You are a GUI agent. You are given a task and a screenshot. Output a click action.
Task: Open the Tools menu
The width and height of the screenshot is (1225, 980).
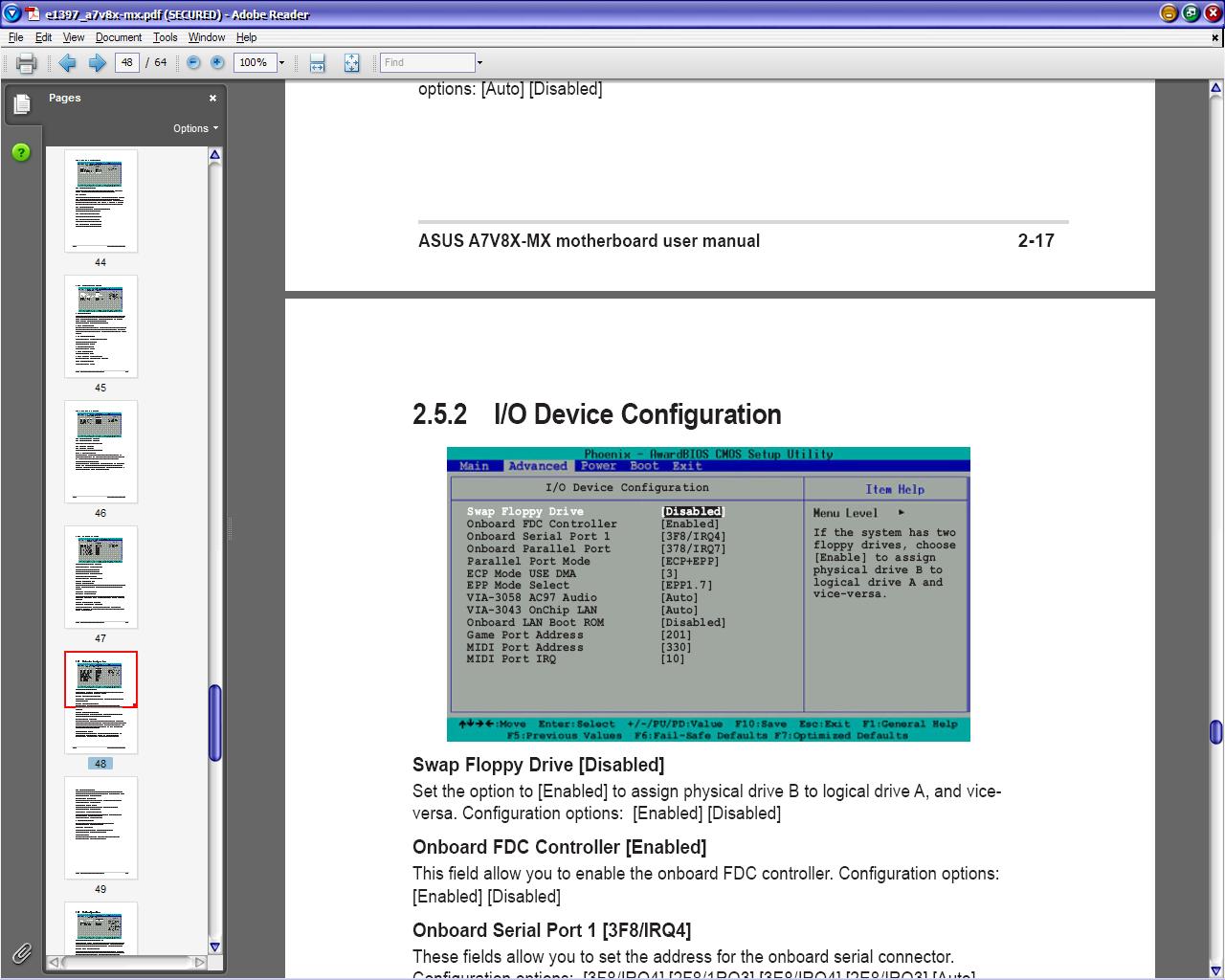(165, 37)
